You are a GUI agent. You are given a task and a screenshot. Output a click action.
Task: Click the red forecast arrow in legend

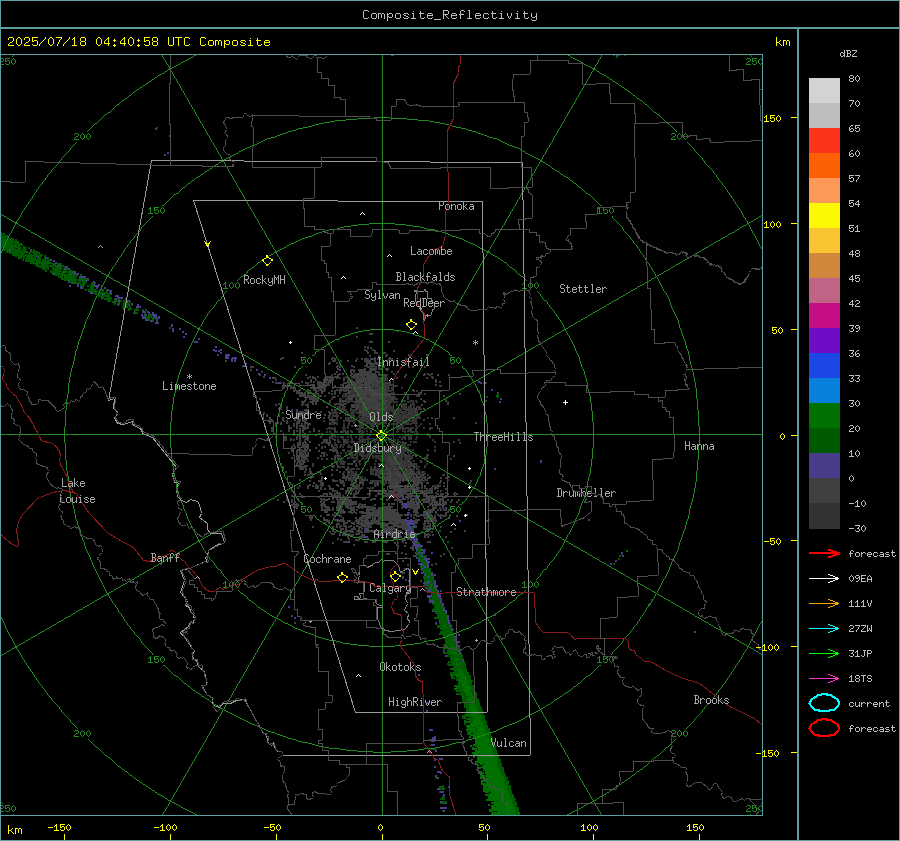(x=824, y=553)
